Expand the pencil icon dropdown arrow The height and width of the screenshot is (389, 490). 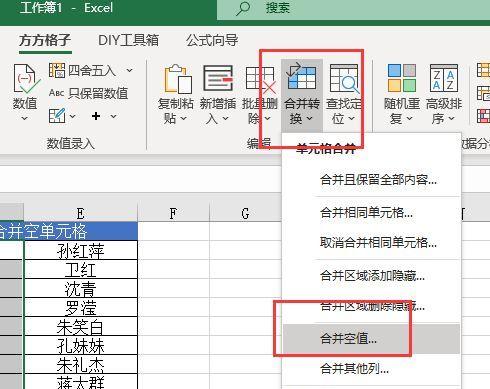[73, 116]
